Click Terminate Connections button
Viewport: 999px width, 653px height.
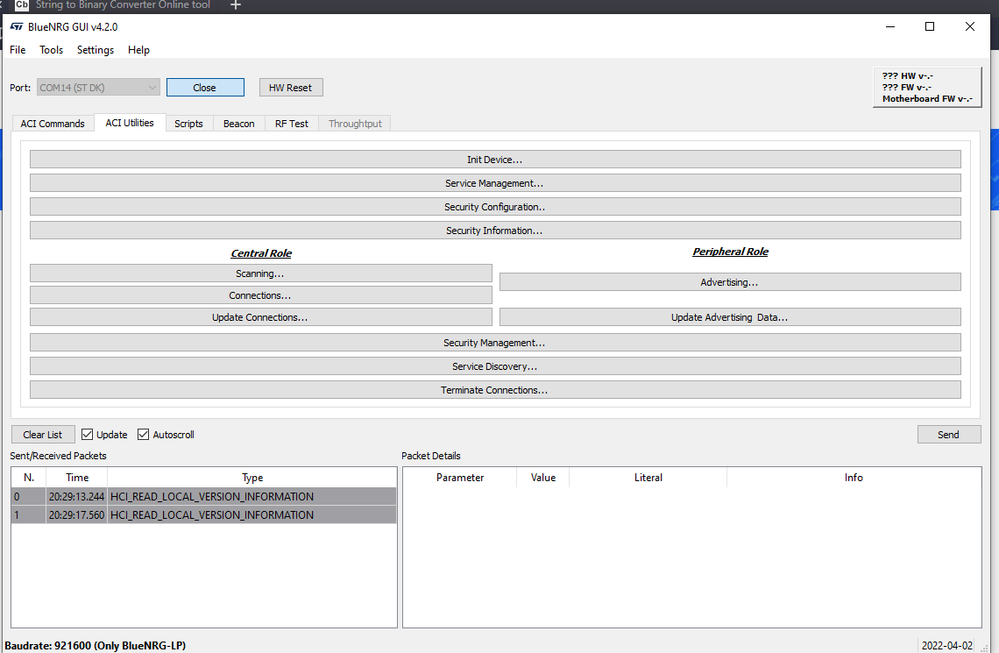[495, 390]
